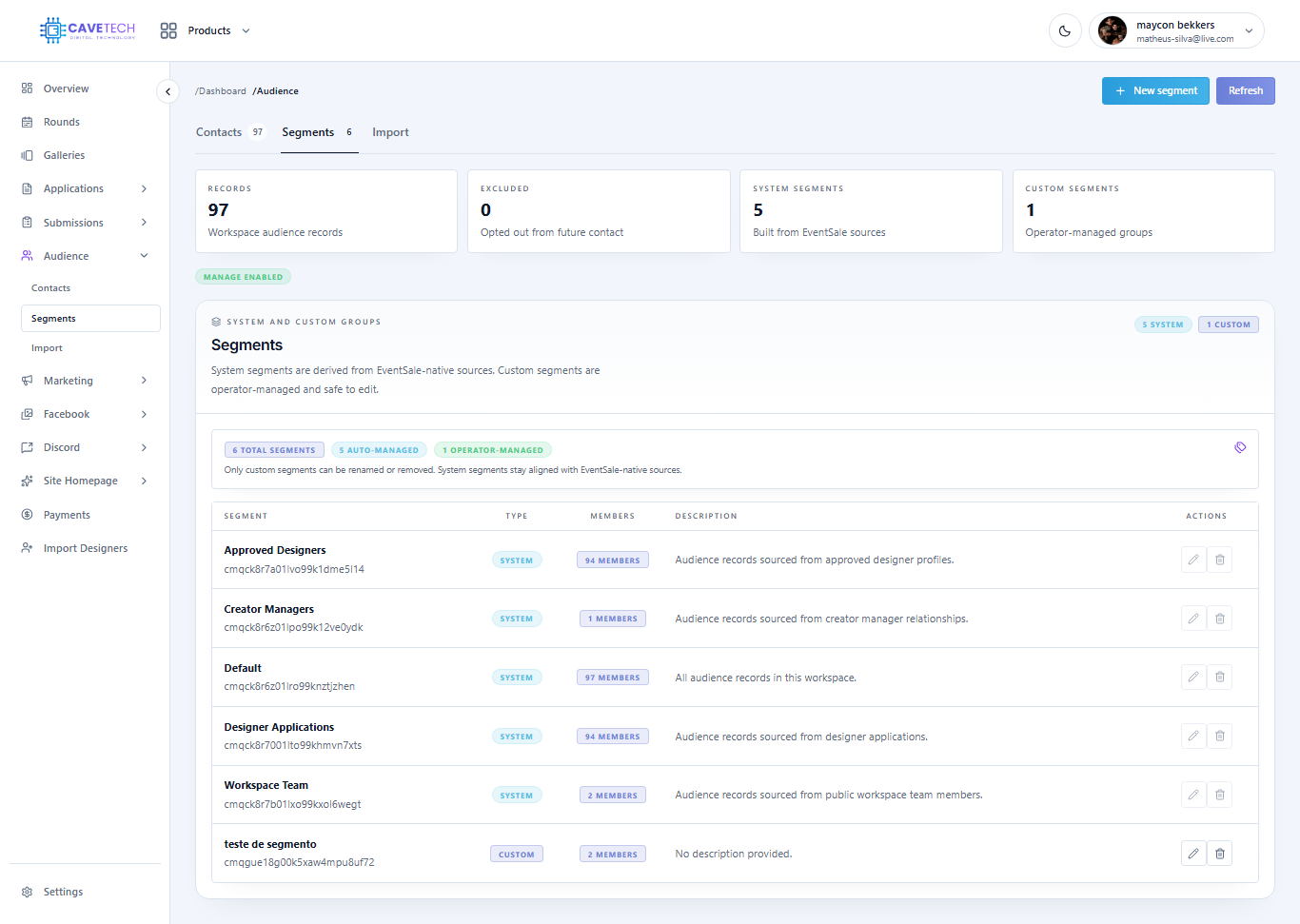The height and width of the screenshot is (924, 1300).
Task: Edit the Designer Applications segment
Action: pos(1193,736)
